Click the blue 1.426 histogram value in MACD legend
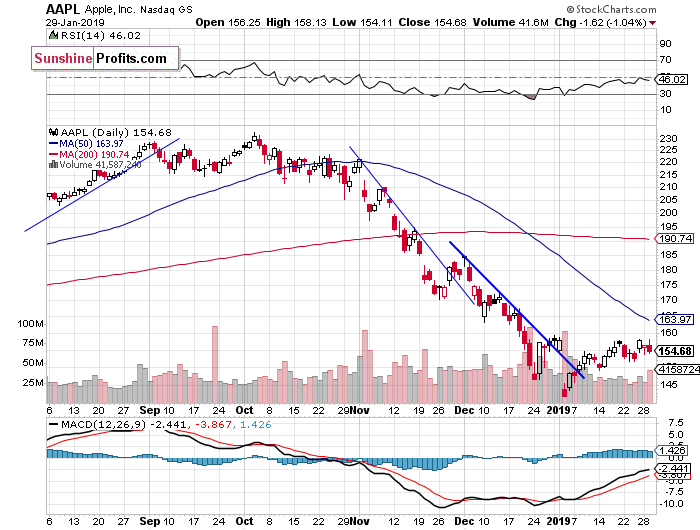The image size is (700, 530). point(256,425)
